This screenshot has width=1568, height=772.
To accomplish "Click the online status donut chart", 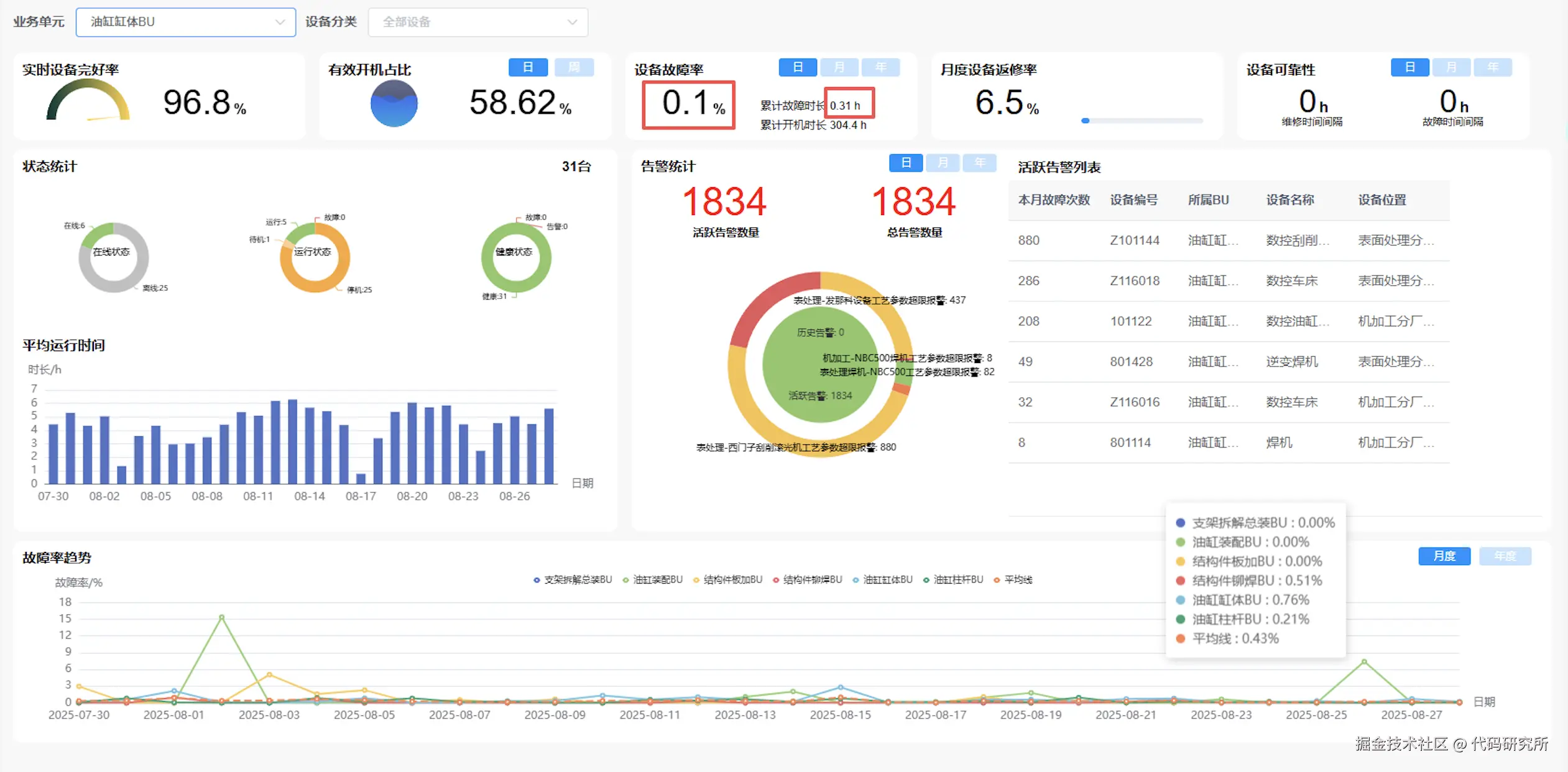I will [x=113, y=256].
